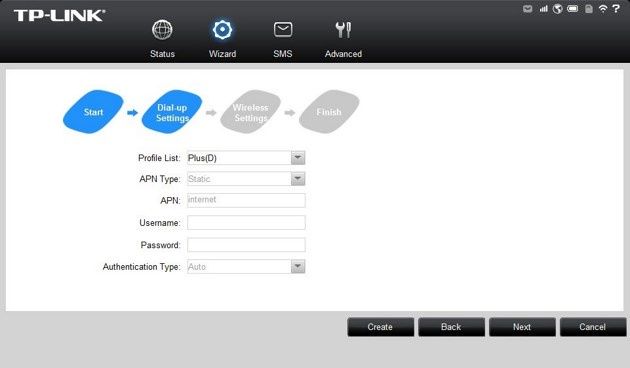Screen dimensions: 630x368
Task: Expand the Authentication Type dropdown arrow
Action: point(298,266)
